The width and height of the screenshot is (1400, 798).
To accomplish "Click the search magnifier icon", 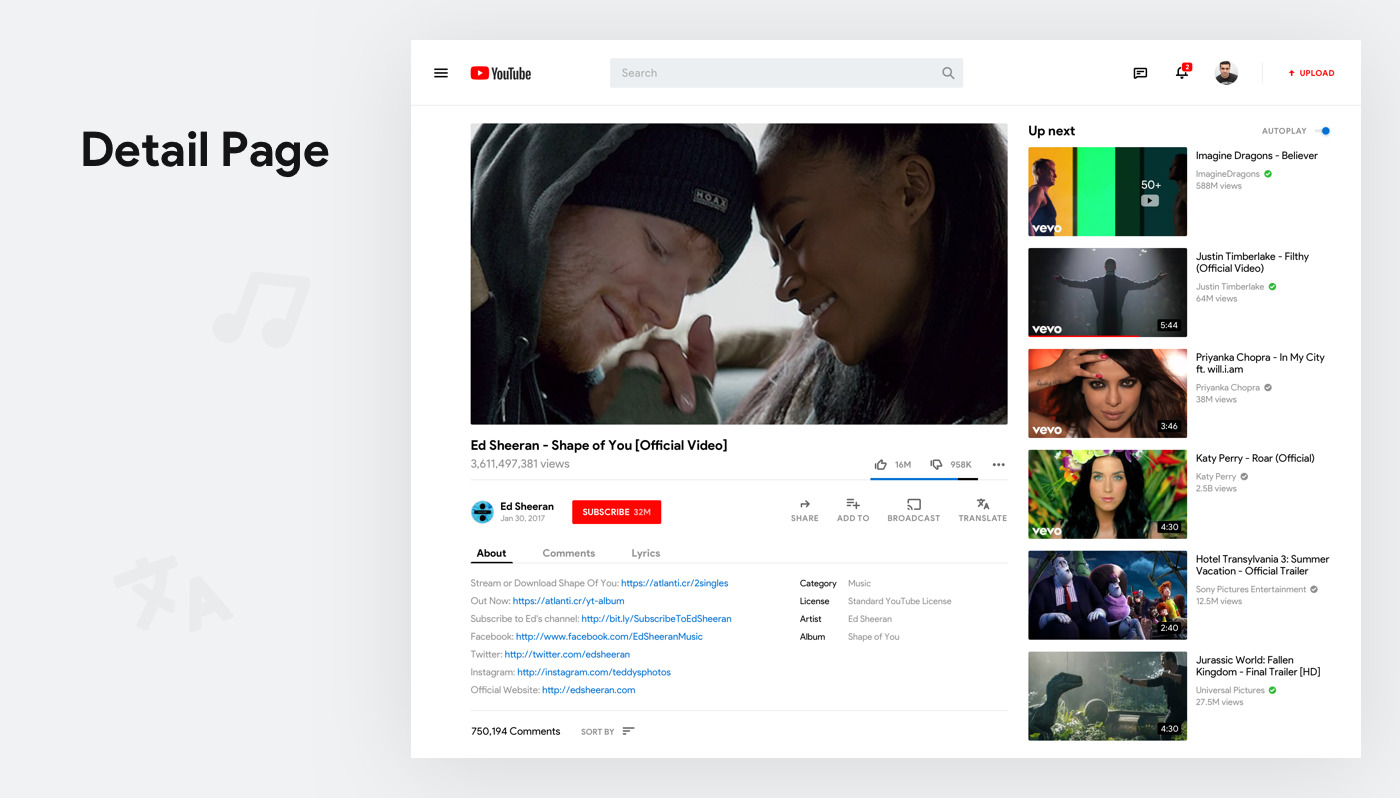I will click(948, 73).
